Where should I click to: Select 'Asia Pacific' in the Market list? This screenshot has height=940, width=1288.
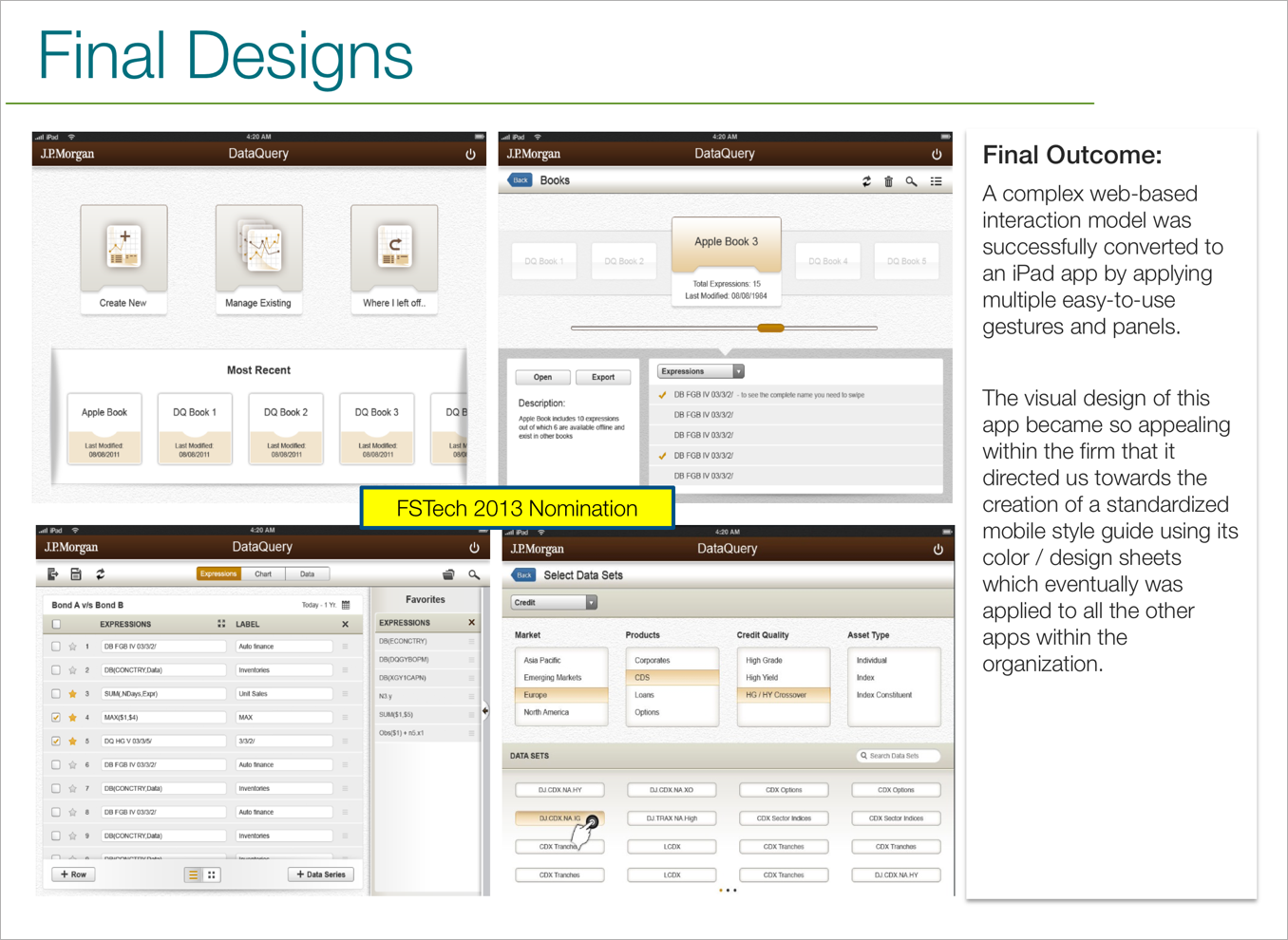tap(560, 660)
